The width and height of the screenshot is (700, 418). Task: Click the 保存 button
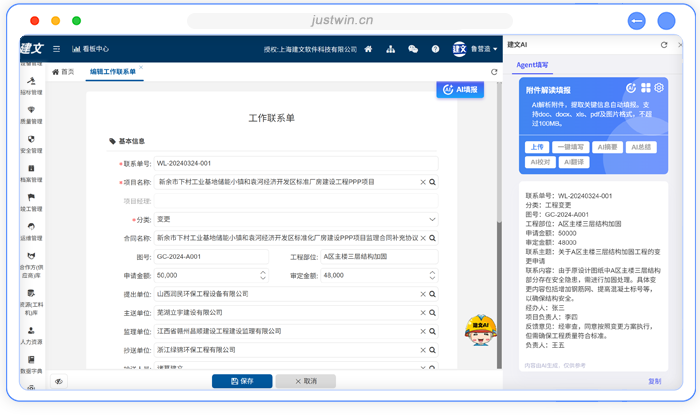242,381
